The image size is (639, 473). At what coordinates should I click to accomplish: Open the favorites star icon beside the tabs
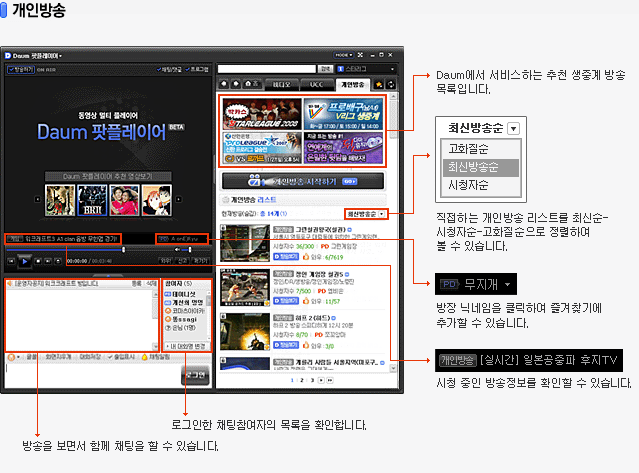point(379,84)
